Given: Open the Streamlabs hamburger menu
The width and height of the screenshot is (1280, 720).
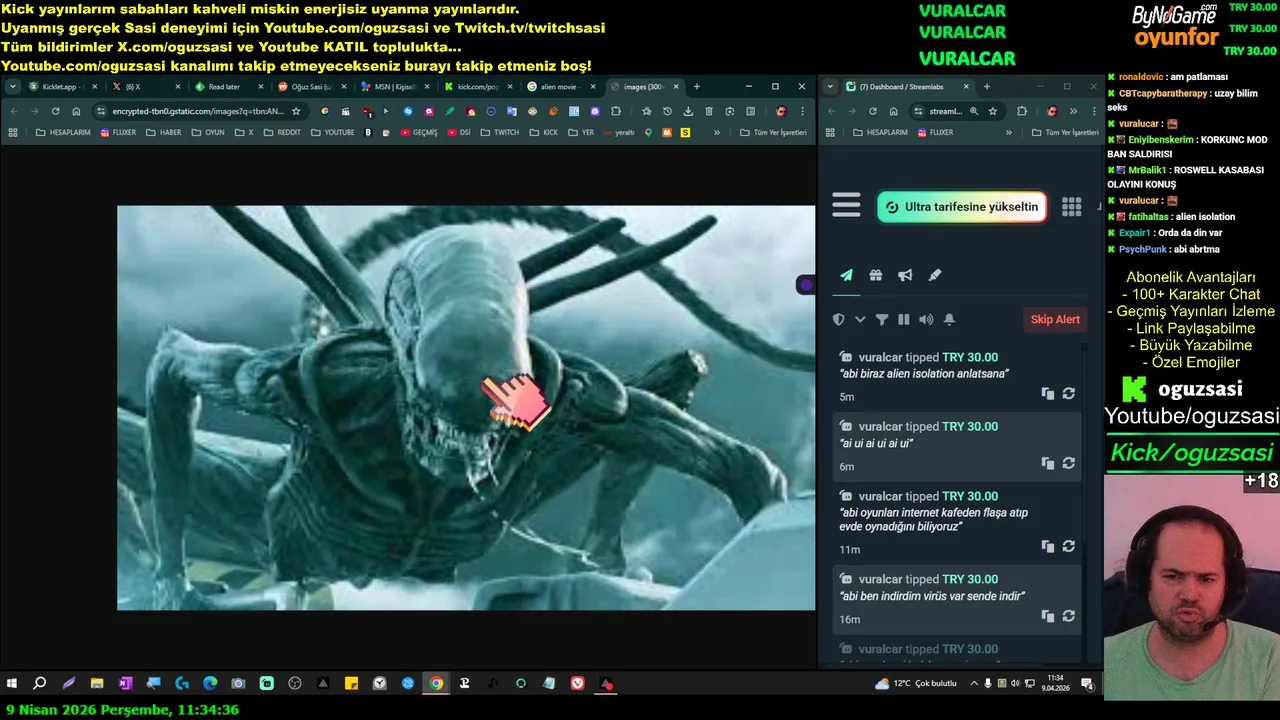Looking at the screenshot, I should 846,205.
